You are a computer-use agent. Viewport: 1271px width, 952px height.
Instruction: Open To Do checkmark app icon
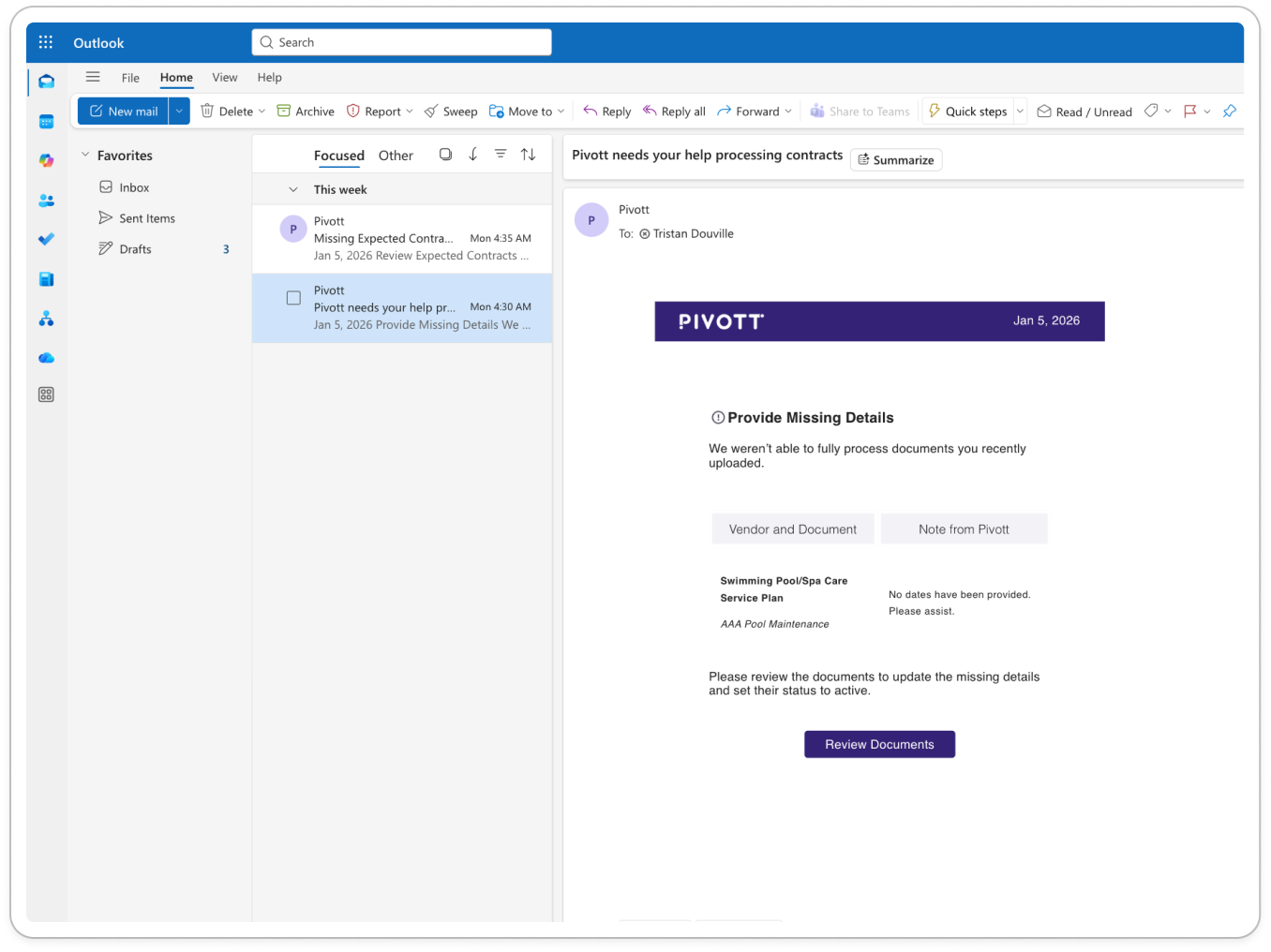(46, 239)
